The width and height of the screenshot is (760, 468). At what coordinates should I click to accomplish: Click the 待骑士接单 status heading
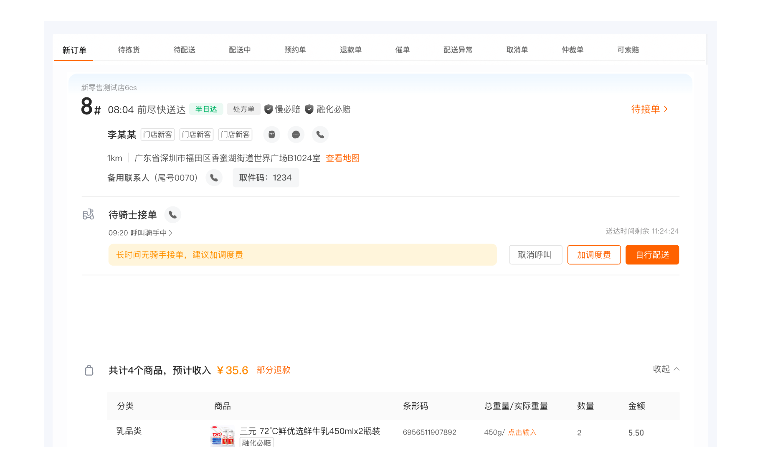132,215
